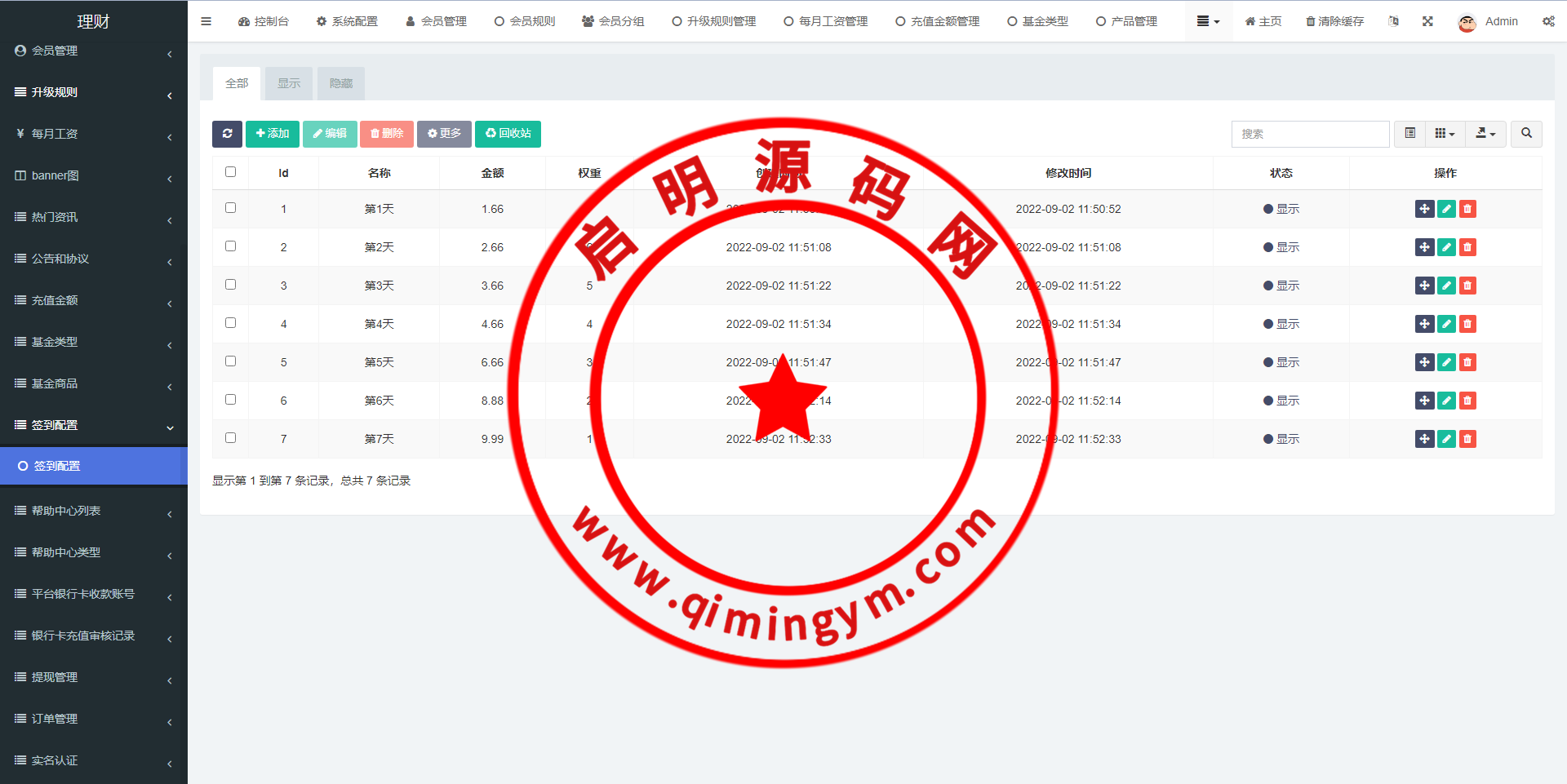Tick the checkbox for row with Id 7
Viewport: 1567px width, 784px height.
230,438
